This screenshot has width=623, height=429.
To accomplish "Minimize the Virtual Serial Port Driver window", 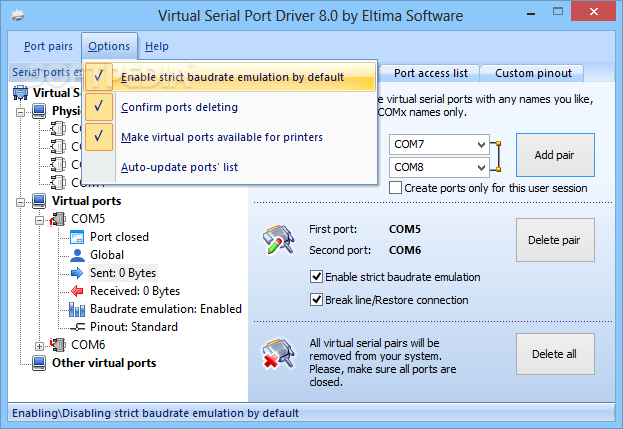I will (531, 14).
